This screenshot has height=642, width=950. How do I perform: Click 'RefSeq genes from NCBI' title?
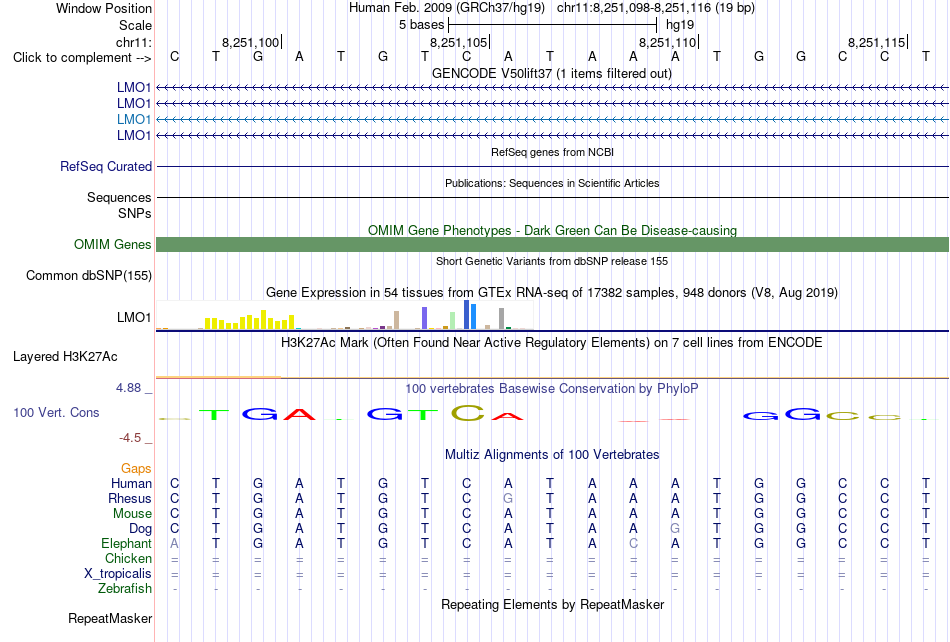click(x=552, y=152)
